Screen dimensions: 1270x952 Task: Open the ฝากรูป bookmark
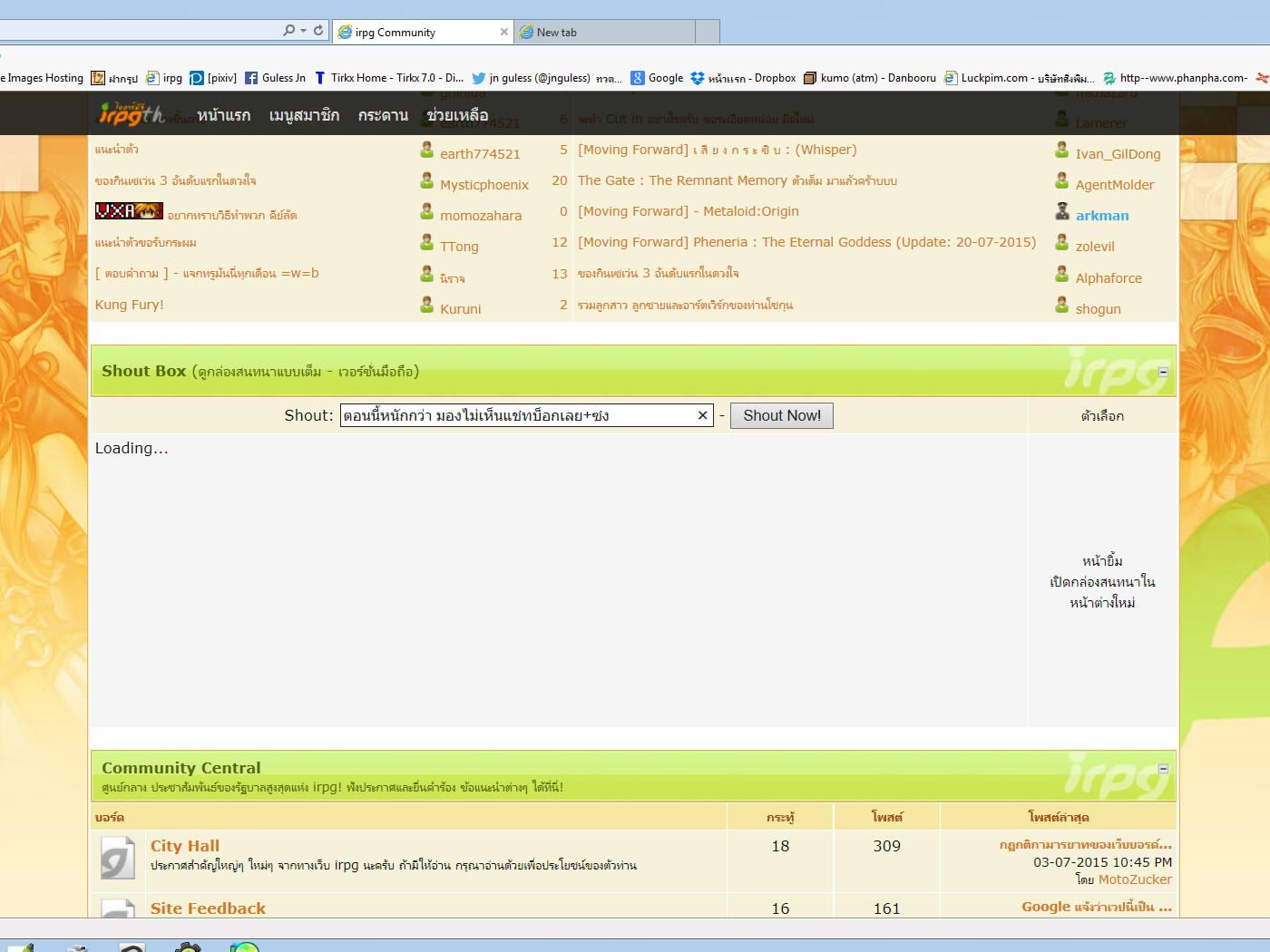point(114,78)
